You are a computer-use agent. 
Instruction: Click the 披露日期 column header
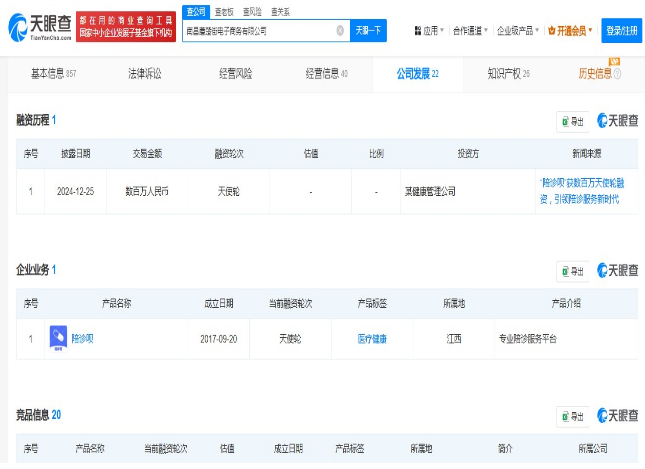click(x=76, y=154)
